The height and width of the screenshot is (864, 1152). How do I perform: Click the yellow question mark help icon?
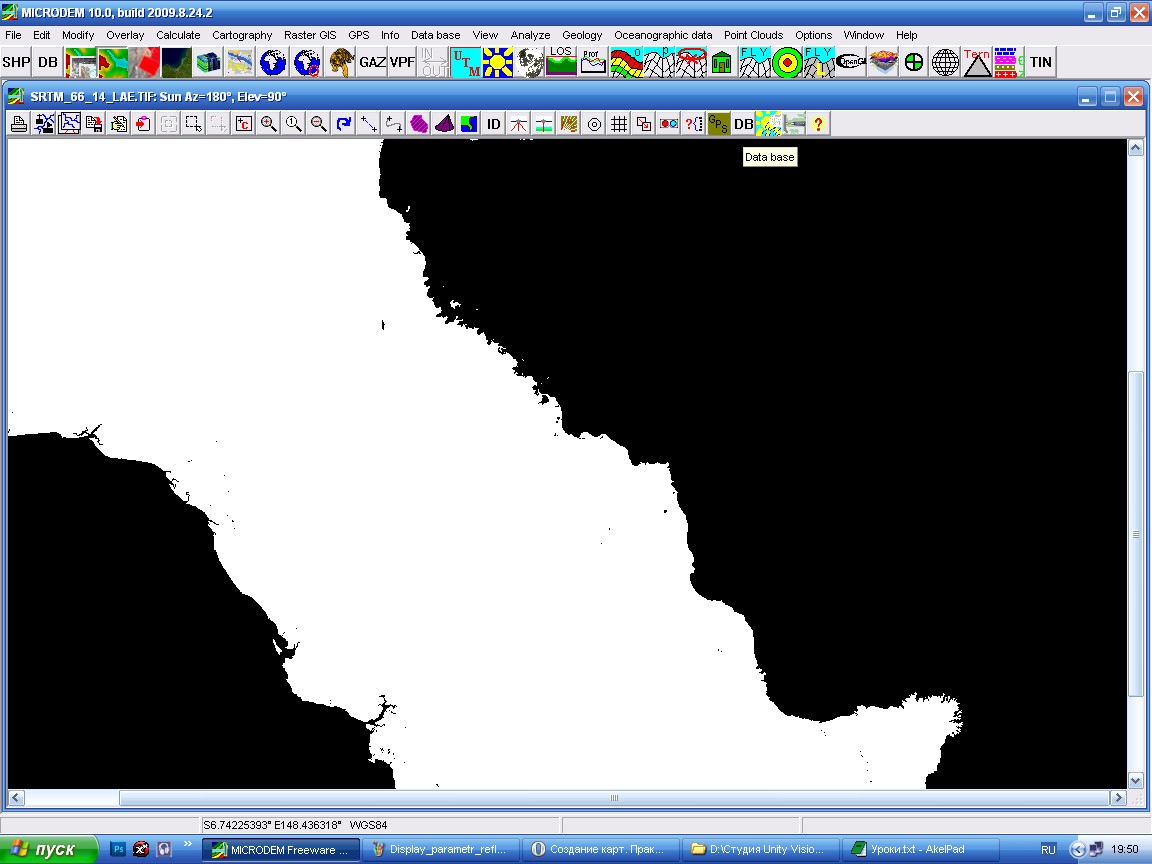pos(818,124)
